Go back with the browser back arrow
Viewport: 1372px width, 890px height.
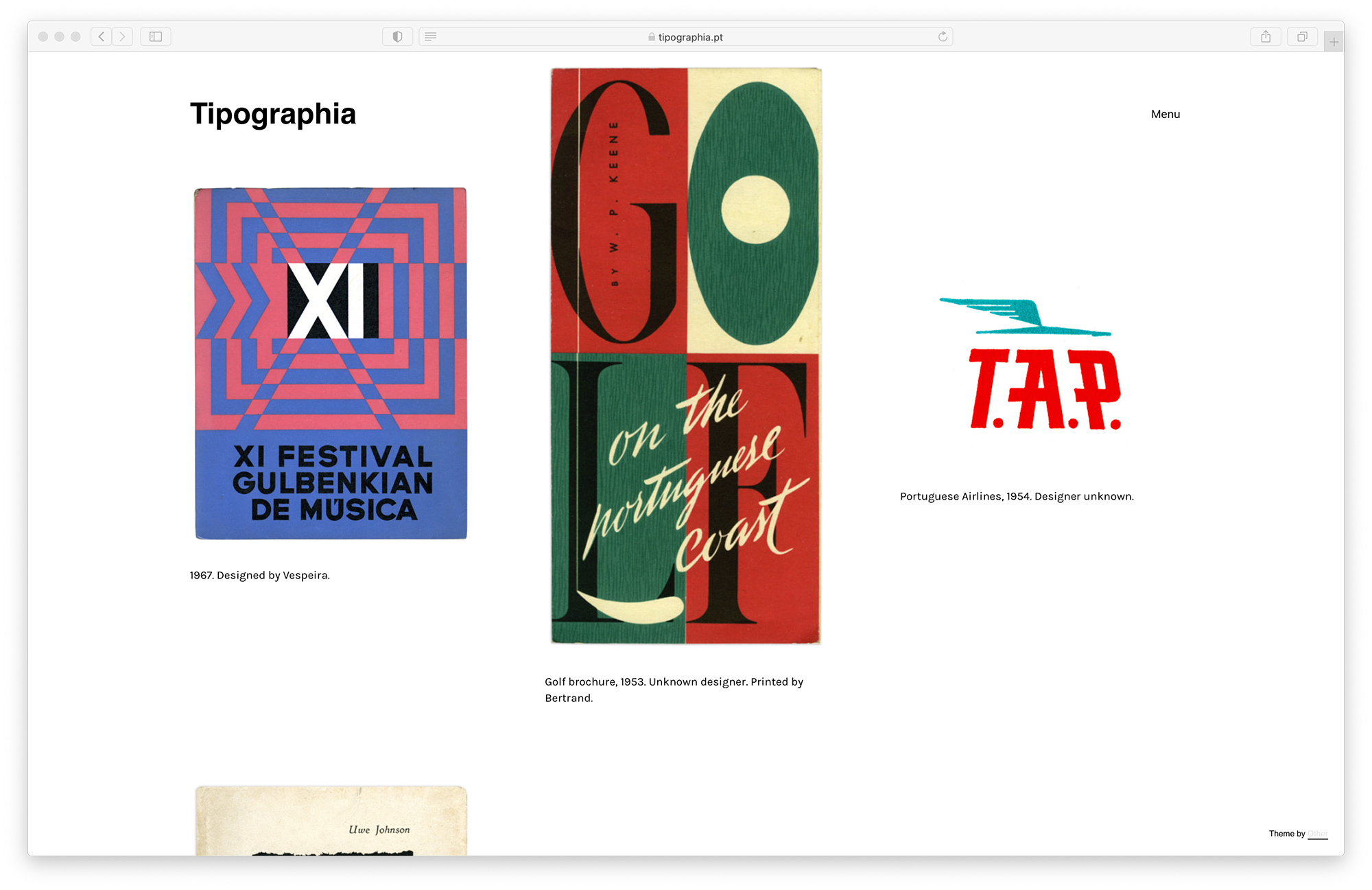[x=102, y=36]
